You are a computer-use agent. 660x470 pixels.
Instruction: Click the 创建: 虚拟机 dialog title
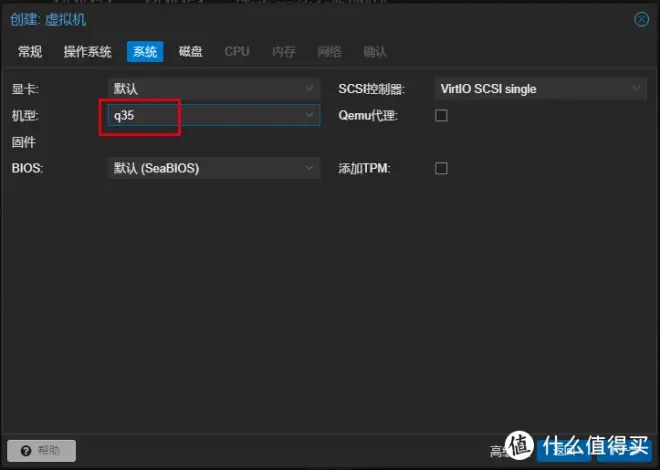click(48, 20)
